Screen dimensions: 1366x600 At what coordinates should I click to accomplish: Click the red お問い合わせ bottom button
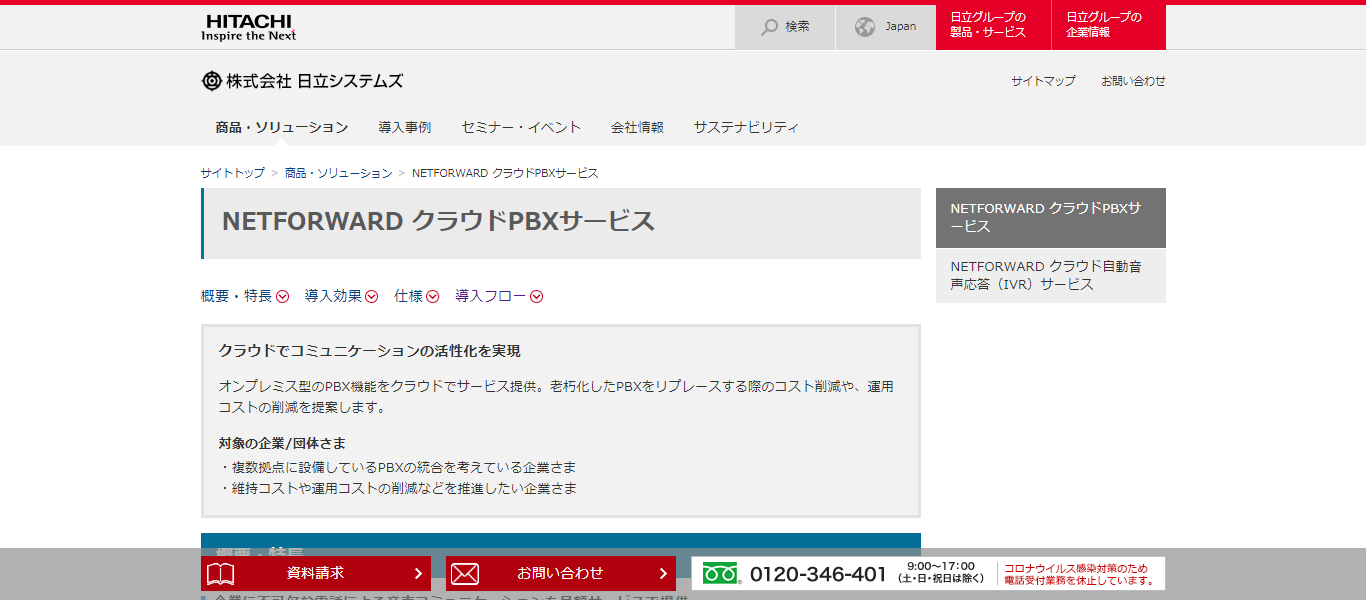pos(561,574)
